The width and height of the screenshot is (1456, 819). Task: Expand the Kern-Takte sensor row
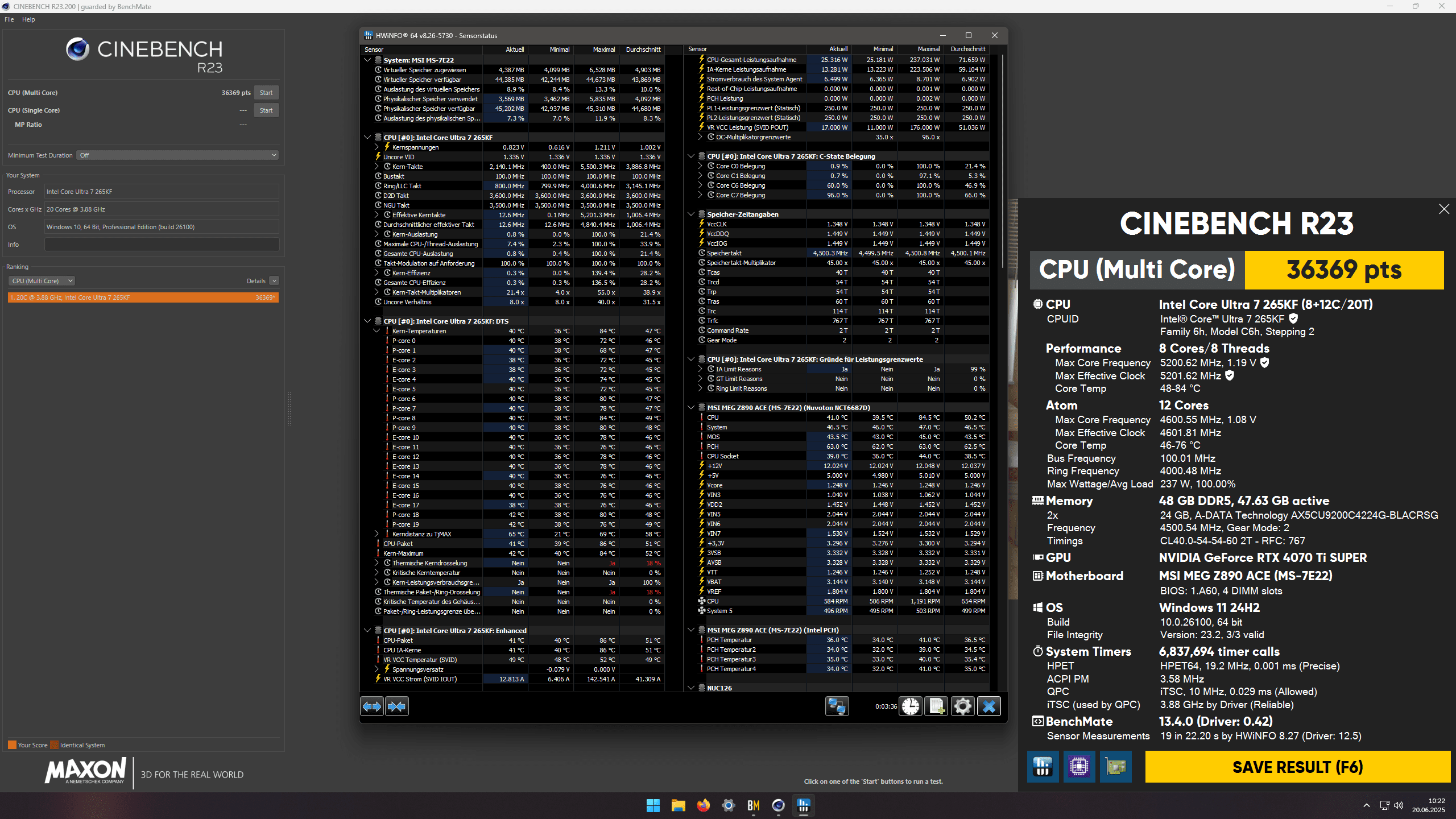click(377, 167)
